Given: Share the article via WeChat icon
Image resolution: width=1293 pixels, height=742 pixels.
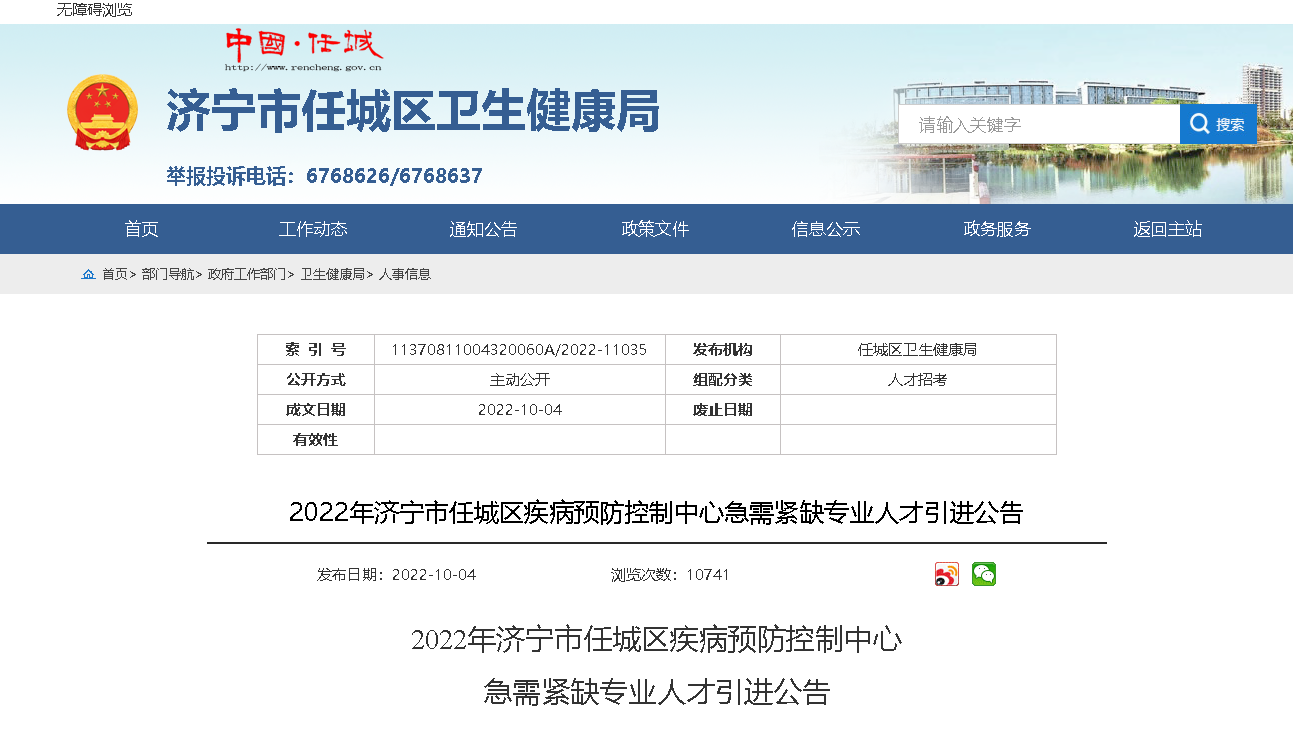Looking at the screenshot, I should (x=984, y=574).
